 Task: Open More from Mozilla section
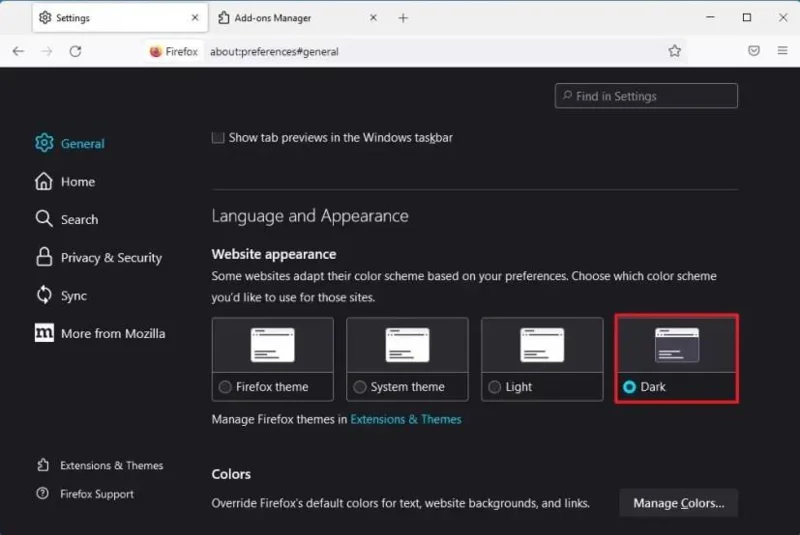(100, 334)
